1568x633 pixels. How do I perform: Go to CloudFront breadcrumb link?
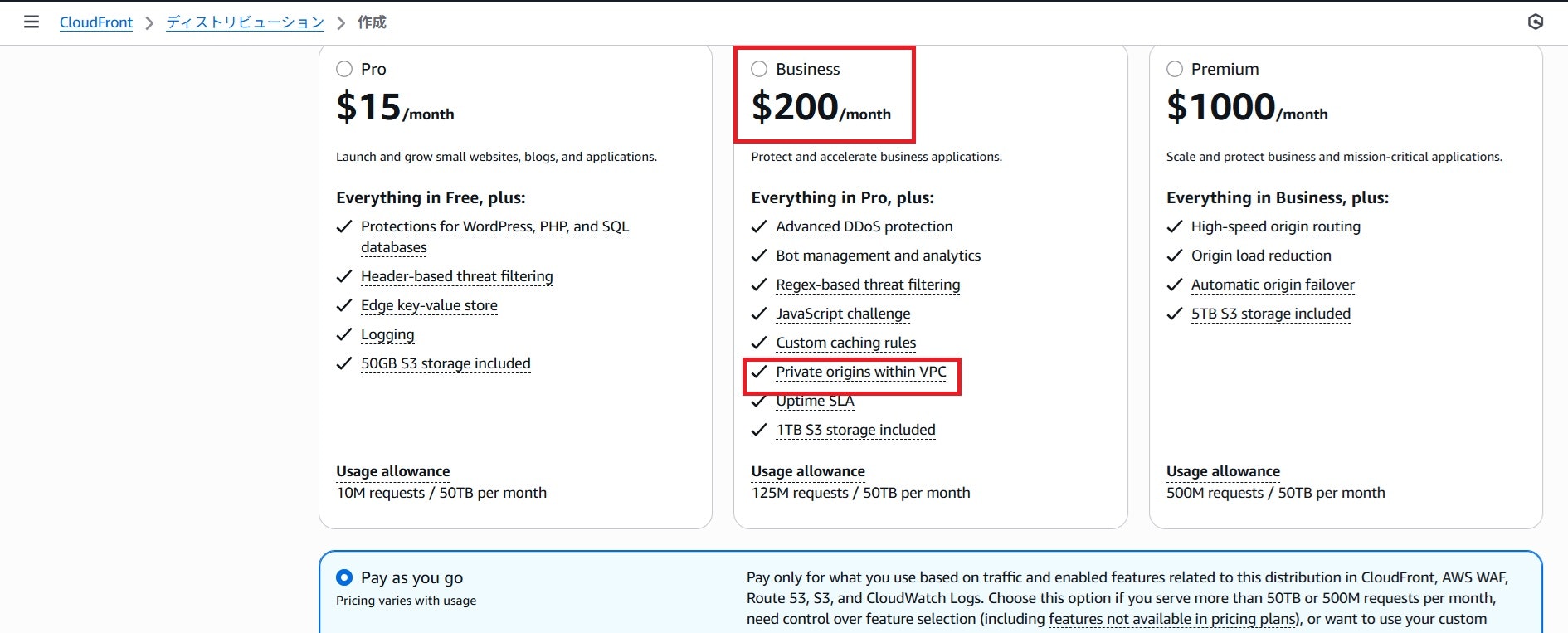[x=96, y=22]
